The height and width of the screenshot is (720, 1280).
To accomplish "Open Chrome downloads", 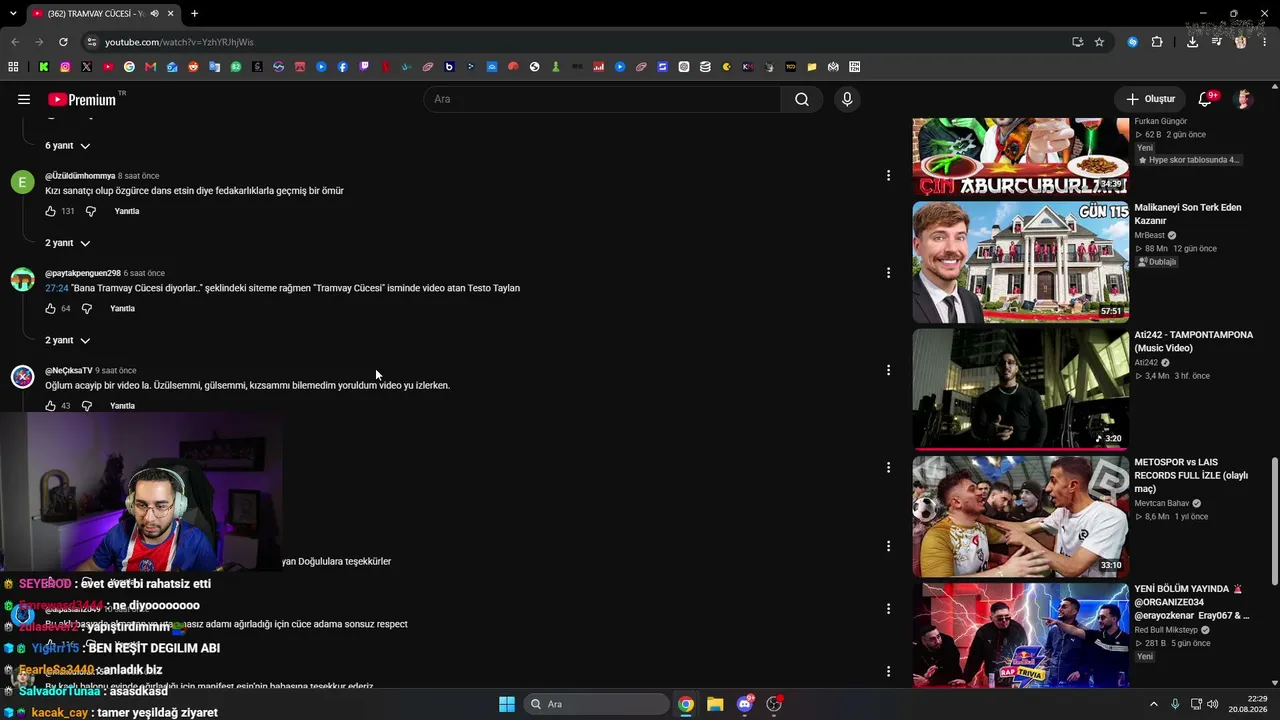I will (1192, 42).
